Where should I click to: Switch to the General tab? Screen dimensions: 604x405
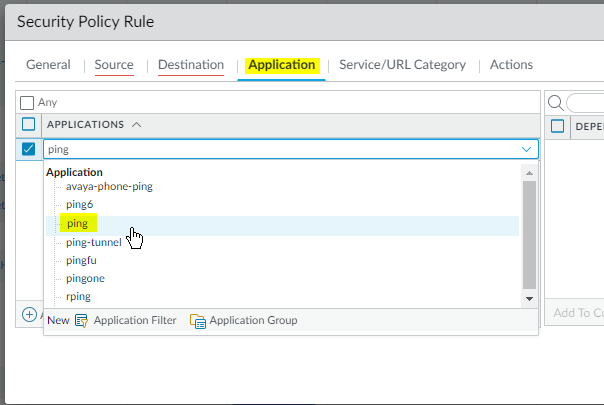[x=48, y=65]
